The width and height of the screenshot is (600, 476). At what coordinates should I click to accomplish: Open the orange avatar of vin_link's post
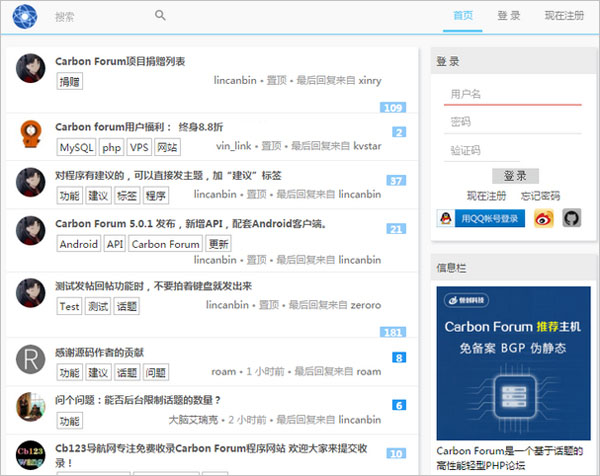pyautogui.click(x=31, y=134)
